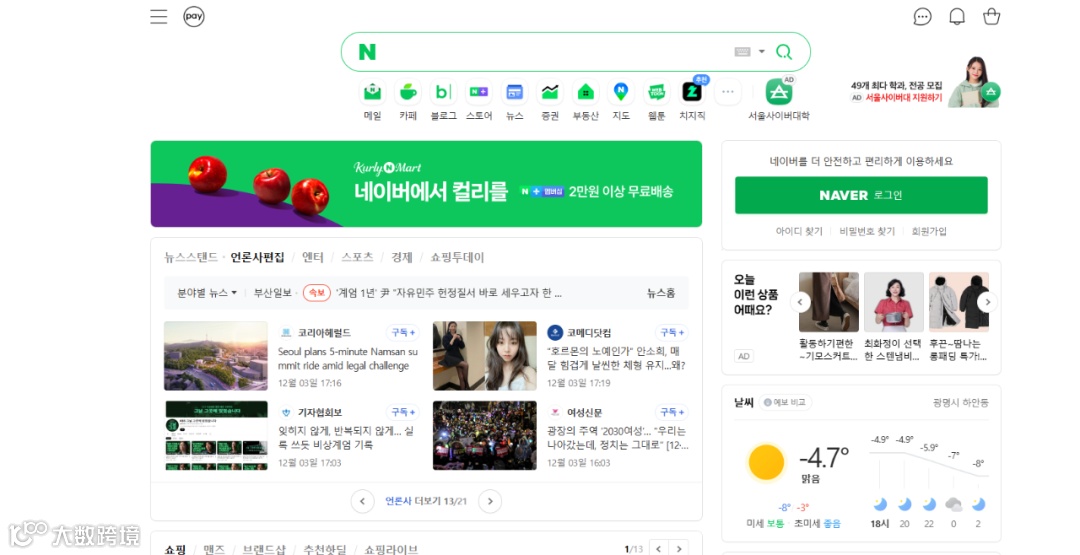Open the 메일 mail shortcut
Viewport: 1080px width, 555px height.
[x=372, y=100]
